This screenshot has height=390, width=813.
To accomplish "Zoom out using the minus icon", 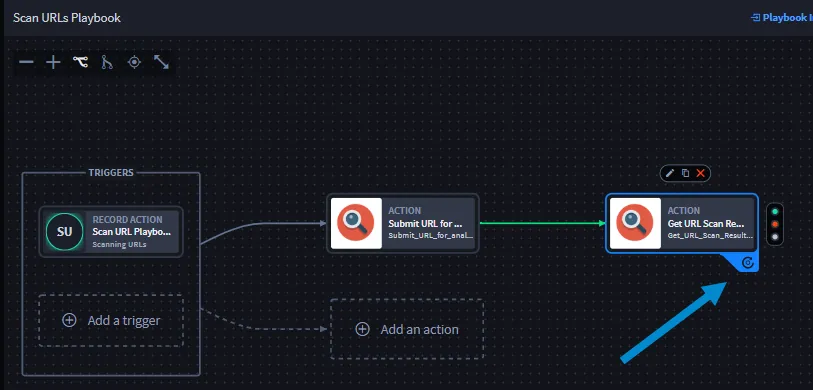I will [26, 63].
